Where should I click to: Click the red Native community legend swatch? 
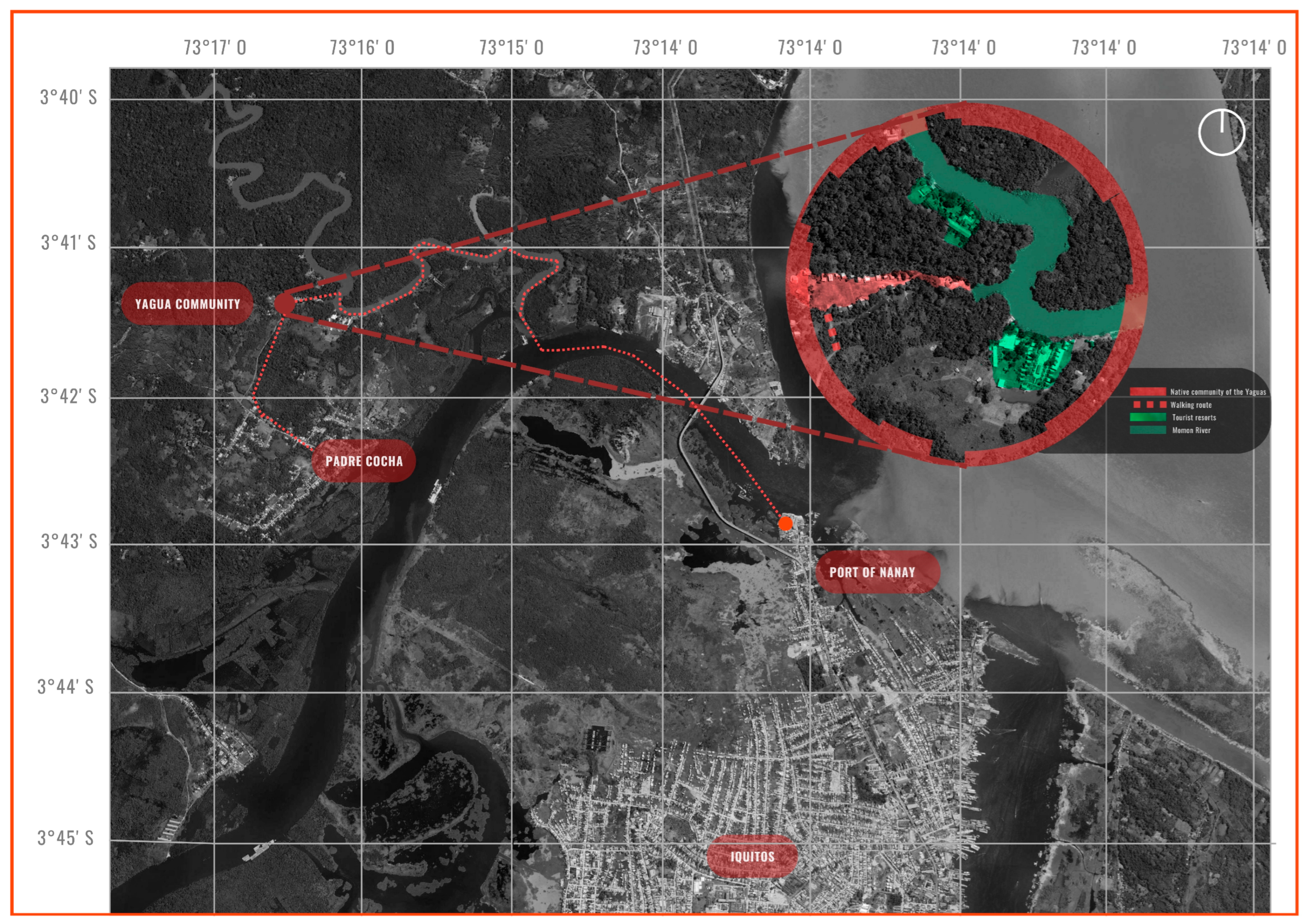(1147, 391)
